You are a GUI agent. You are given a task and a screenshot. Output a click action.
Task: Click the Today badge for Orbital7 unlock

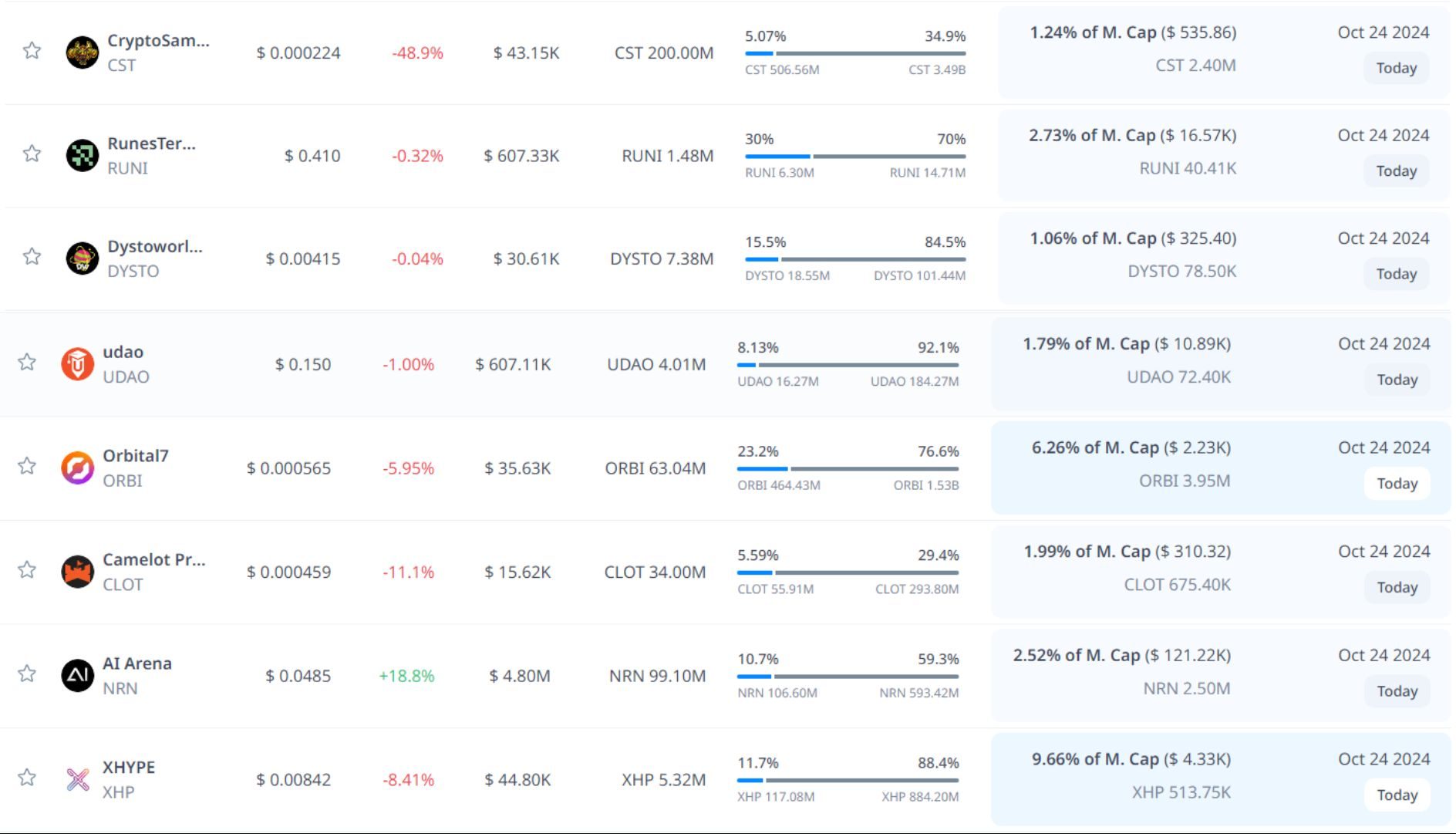pyautogui.click(x=1397, y=484)
